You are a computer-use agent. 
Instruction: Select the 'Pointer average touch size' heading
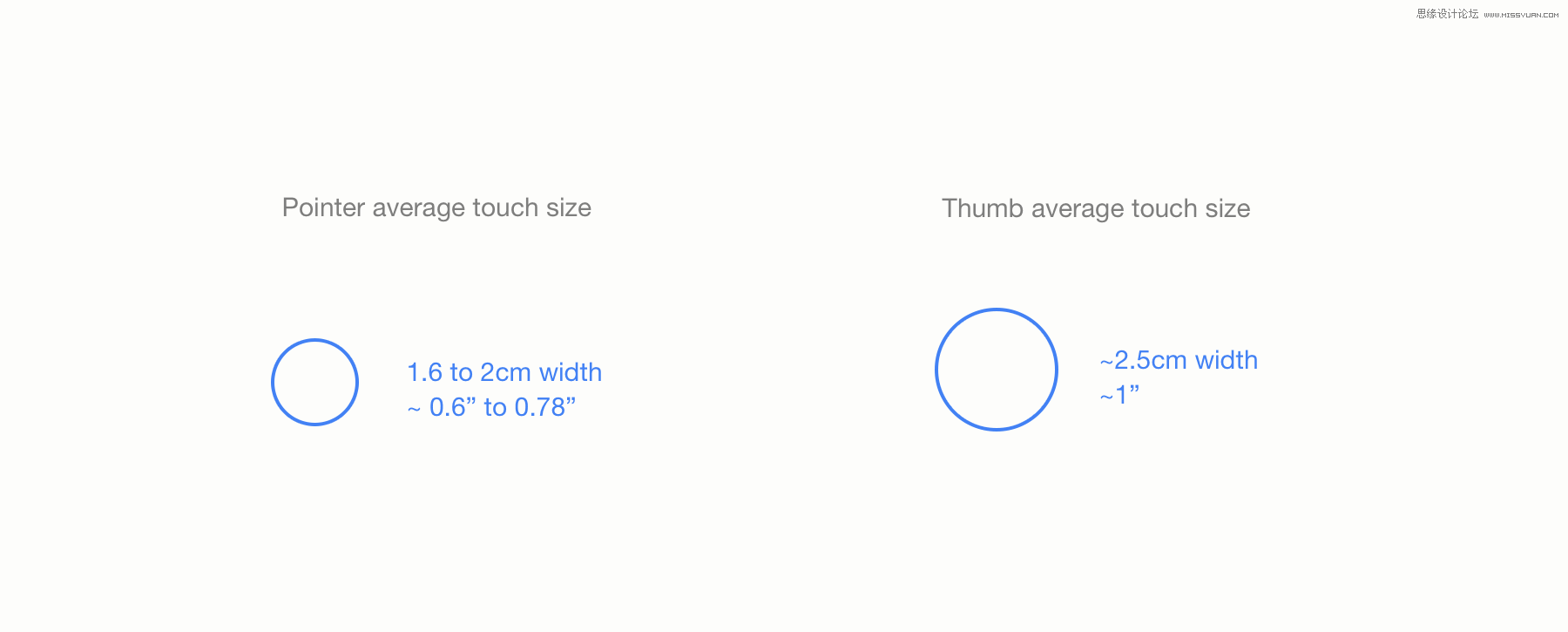(x=436, y=208)
